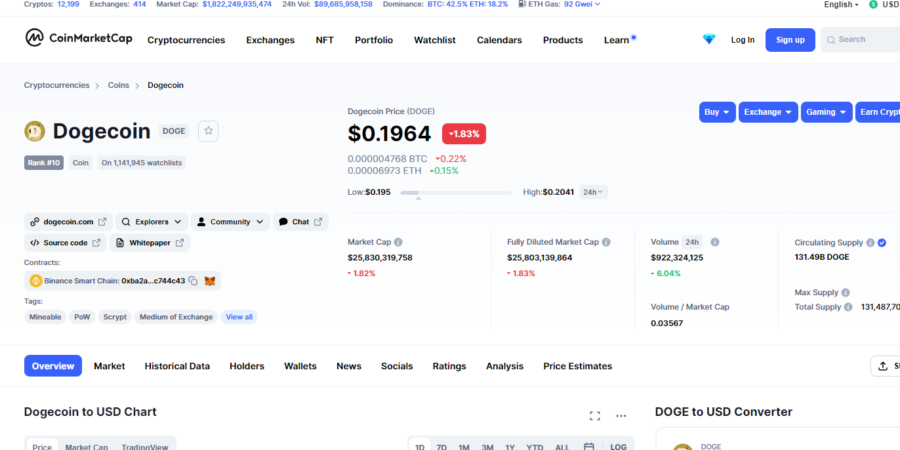This screenshot has width=900, height=450.
Task: Click the Binance Smart Chain logo
Action: click(36, 281)
